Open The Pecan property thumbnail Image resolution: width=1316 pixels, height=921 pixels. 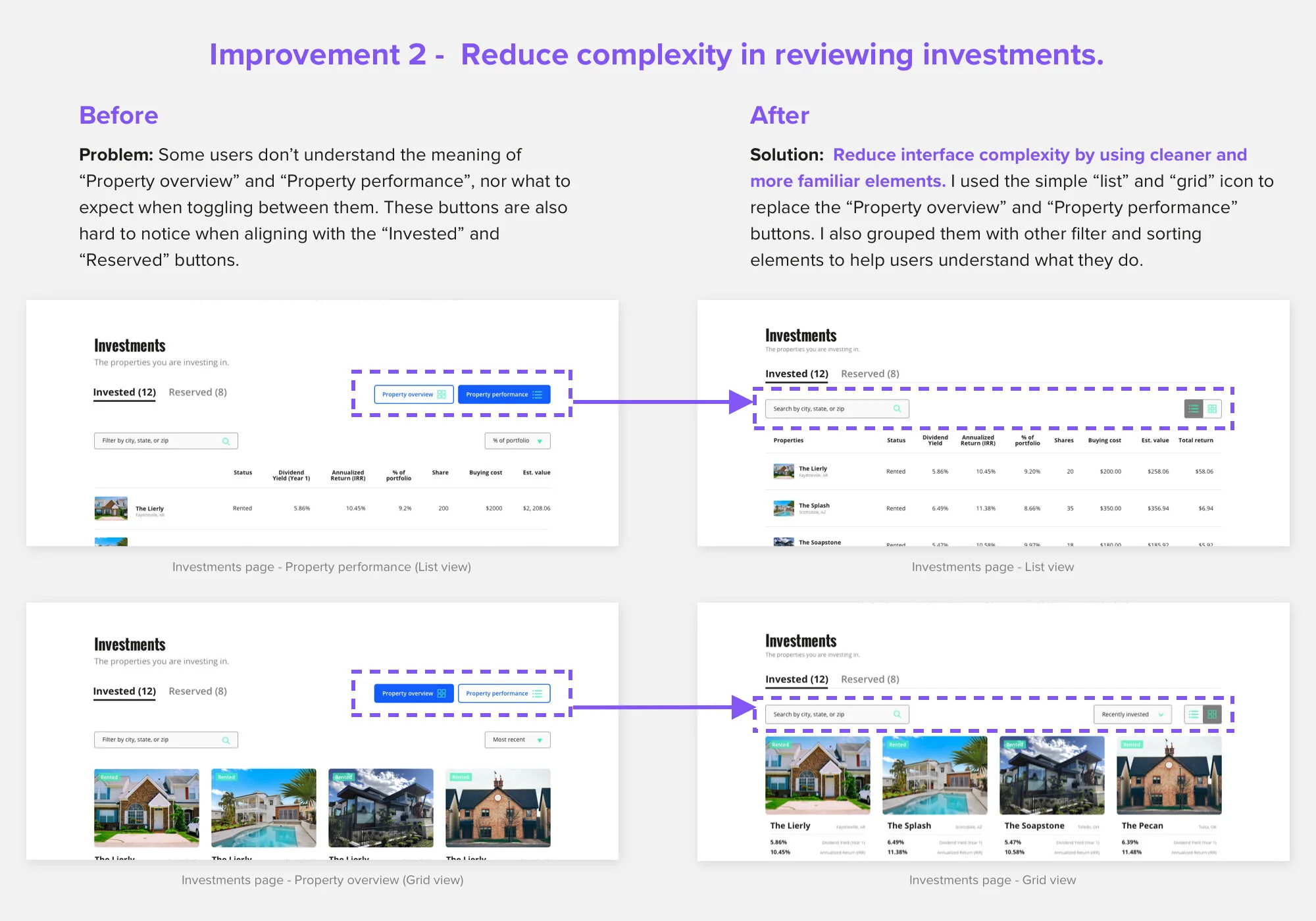tap(1169, 775)
